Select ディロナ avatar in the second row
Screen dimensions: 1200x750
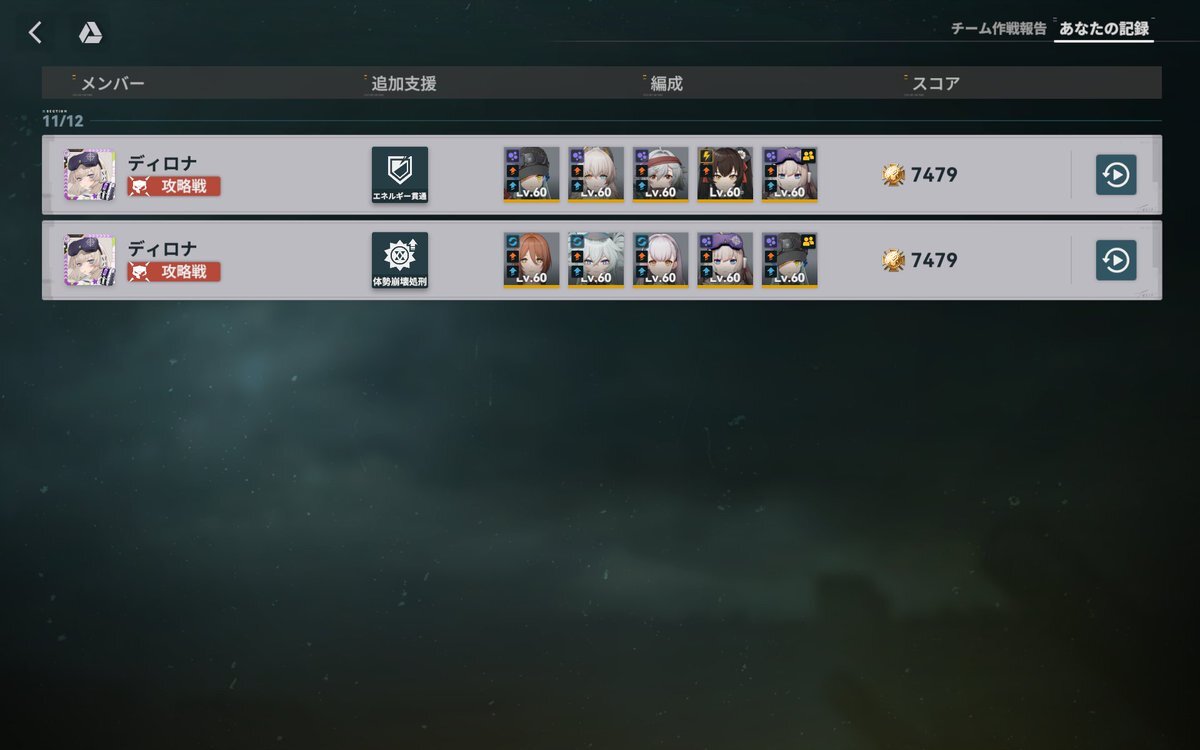(90, 261)
